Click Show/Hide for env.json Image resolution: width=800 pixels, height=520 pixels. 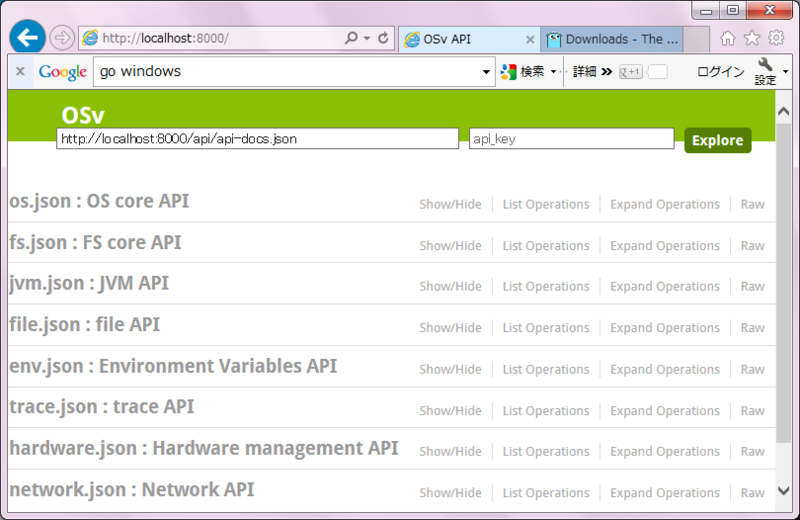click(x=450, y=369)
